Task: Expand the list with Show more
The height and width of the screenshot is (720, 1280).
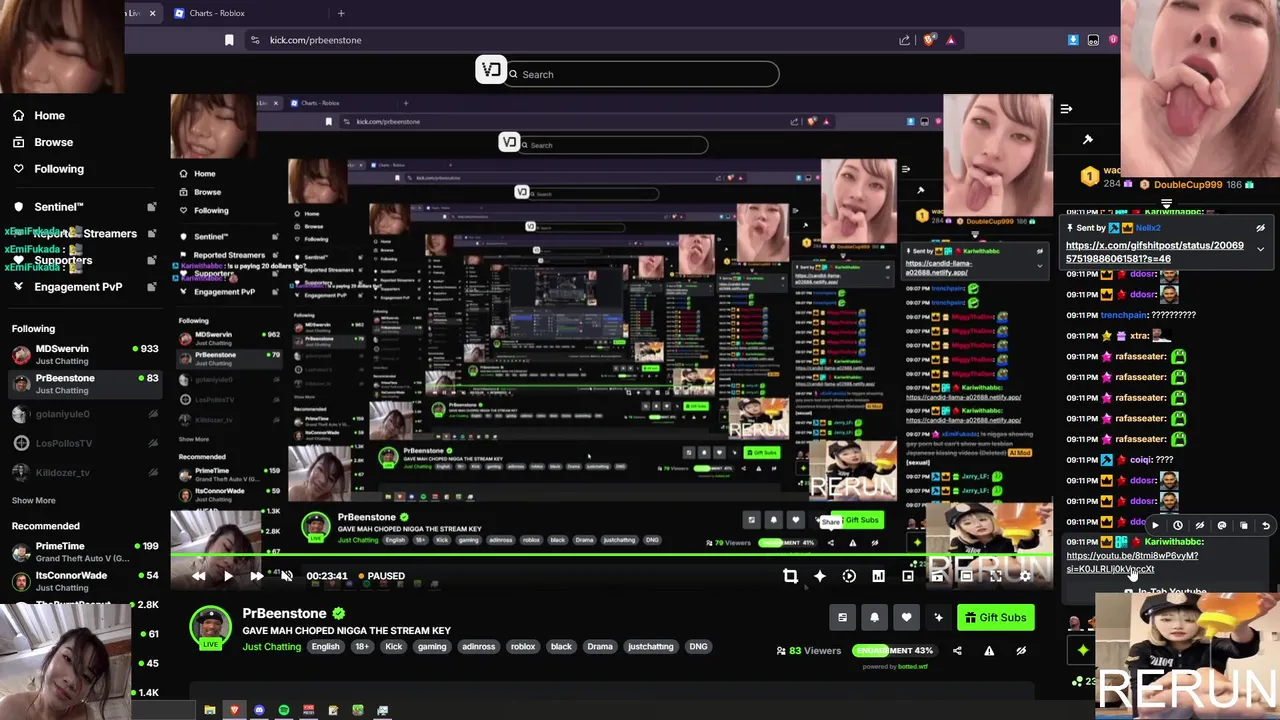Action: pos(34,500)
